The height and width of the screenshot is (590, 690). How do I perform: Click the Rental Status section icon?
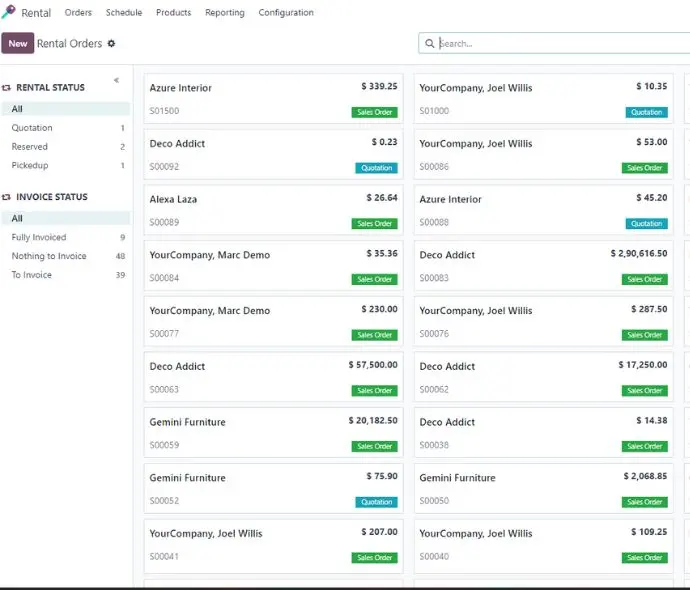pyautogui.click(x=6, y=88)
